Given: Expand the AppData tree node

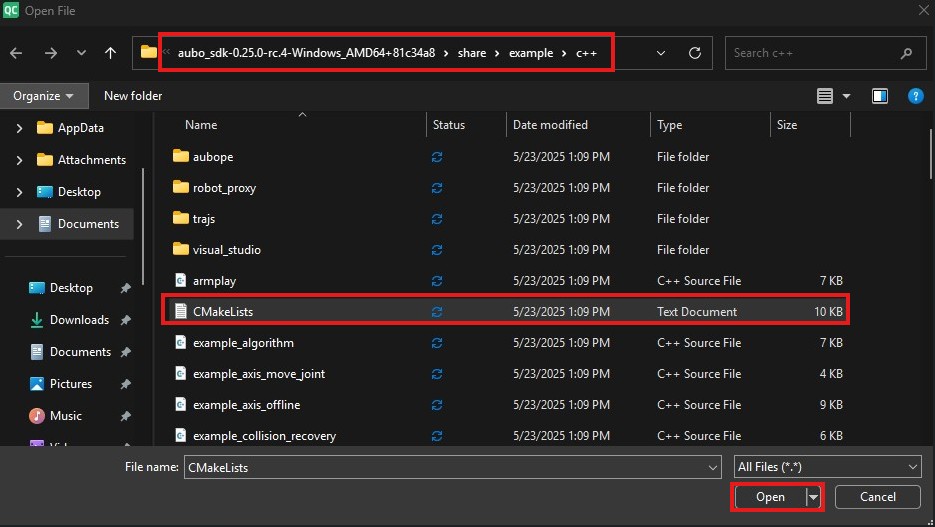Looking at the screenshot, I should 19,128.
